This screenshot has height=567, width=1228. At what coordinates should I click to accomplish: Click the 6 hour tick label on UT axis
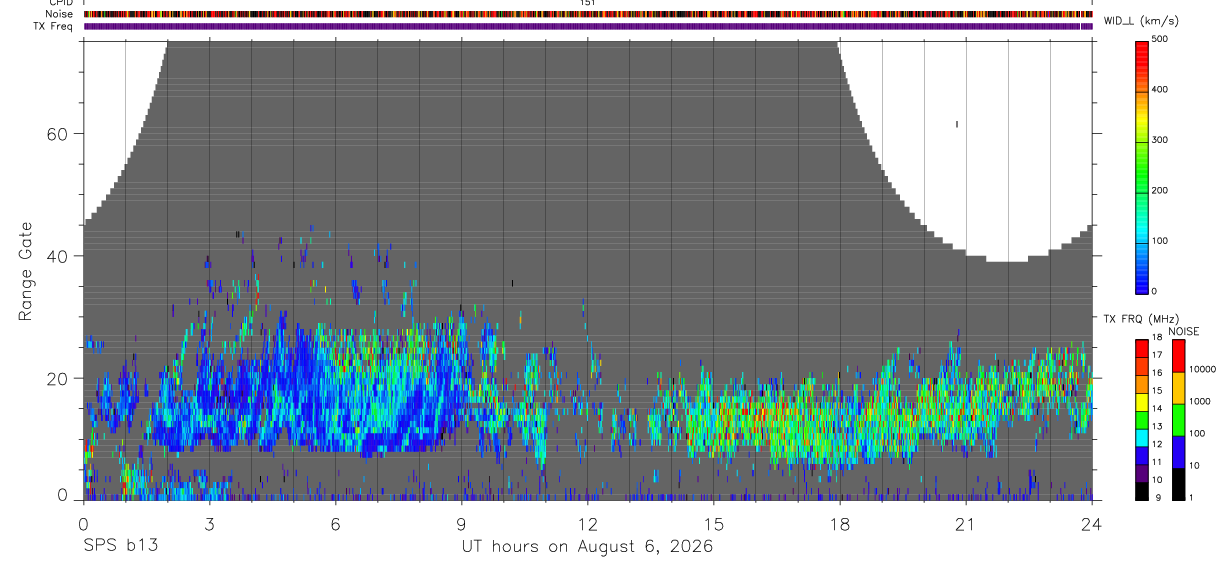335,524
